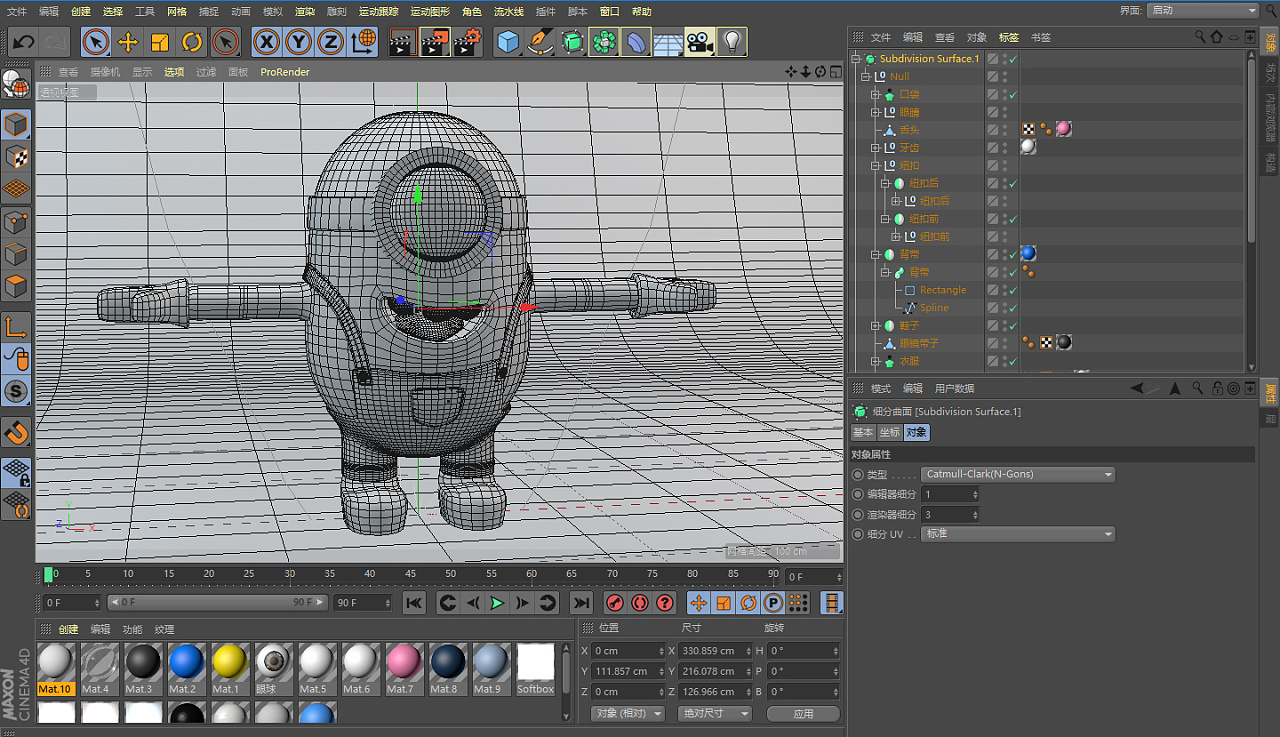Select the Move tool in top toolbar
This screenshot has height=737, width=1280.
tap(128, 42)
